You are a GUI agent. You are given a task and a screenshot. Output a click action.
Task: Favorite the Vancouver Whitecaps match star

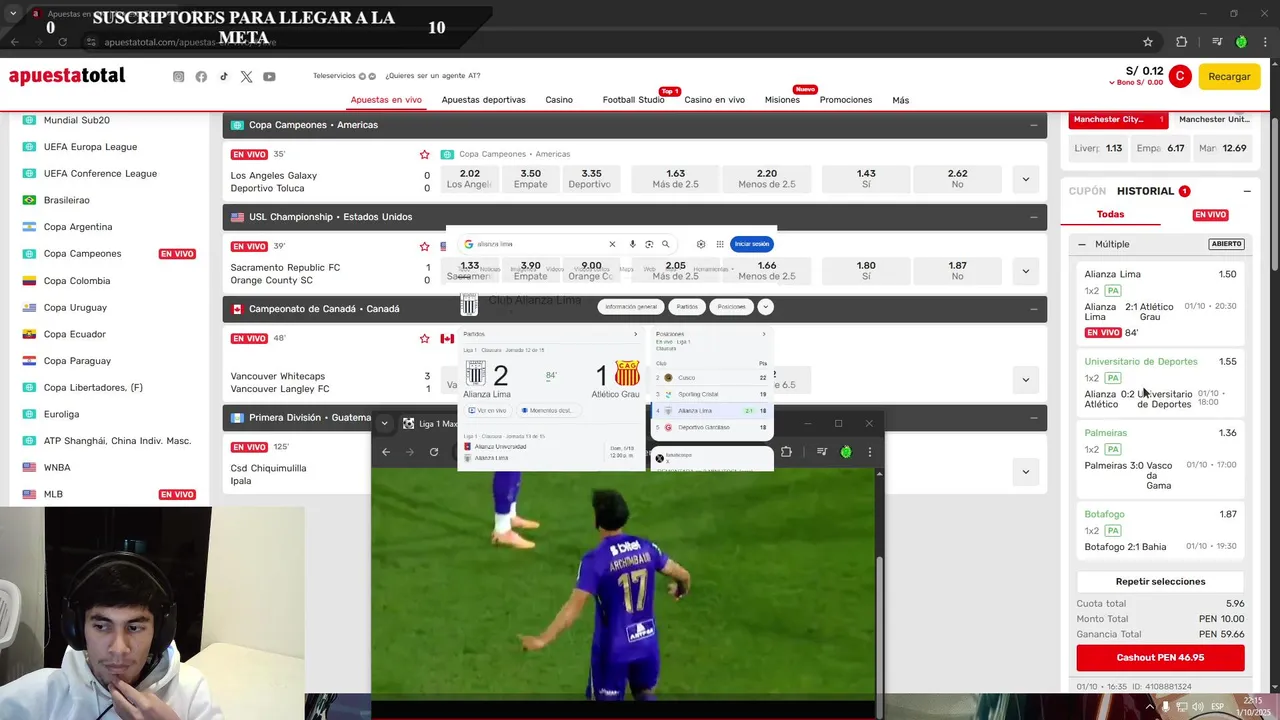coord(424,338)
